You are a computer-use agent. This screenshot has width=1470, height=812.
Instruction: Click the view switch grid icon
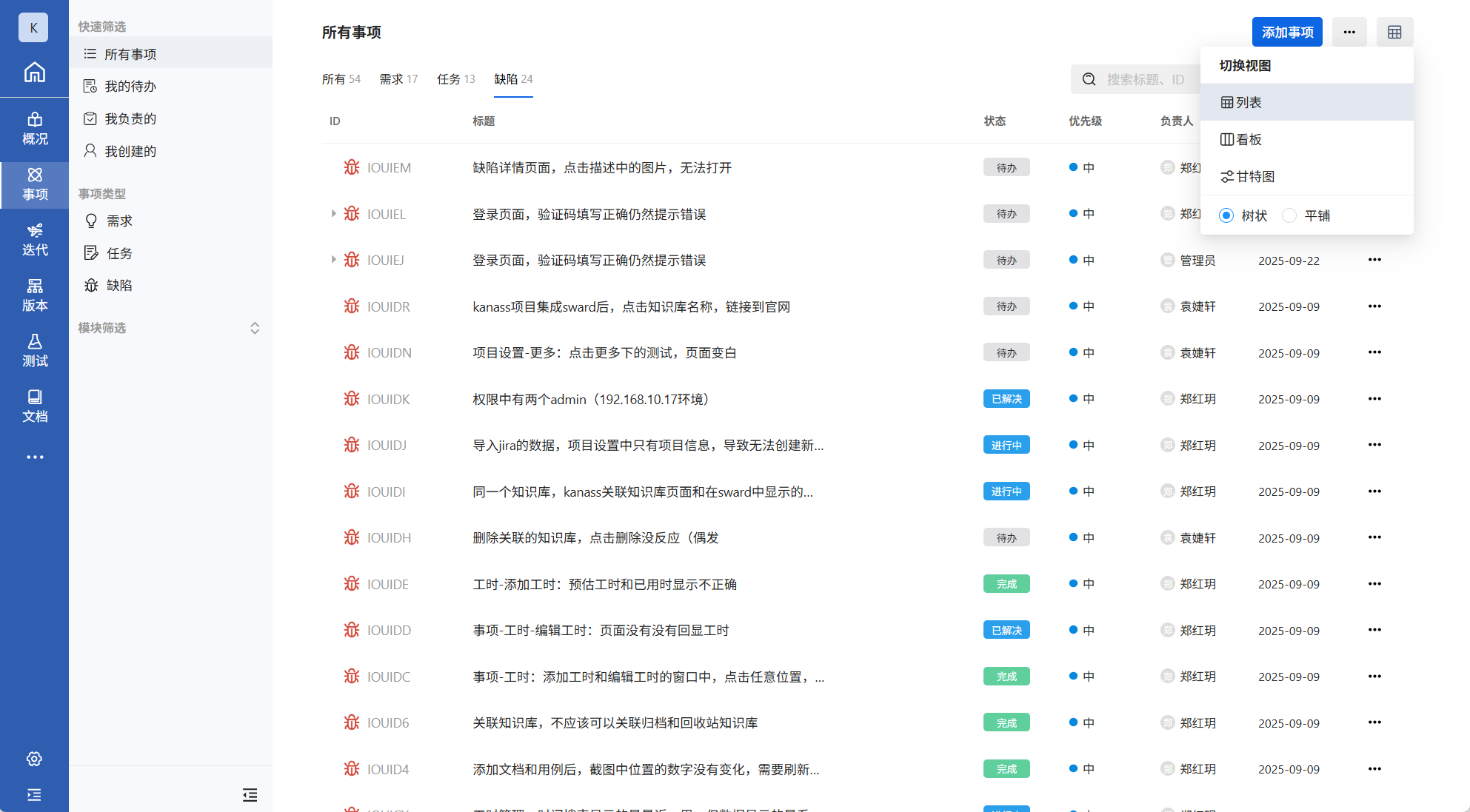(x=1394, y=32)
